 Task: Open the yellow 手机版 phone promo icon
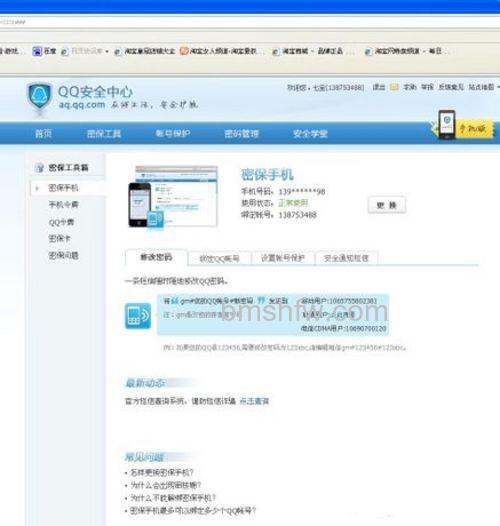[465, 126]
